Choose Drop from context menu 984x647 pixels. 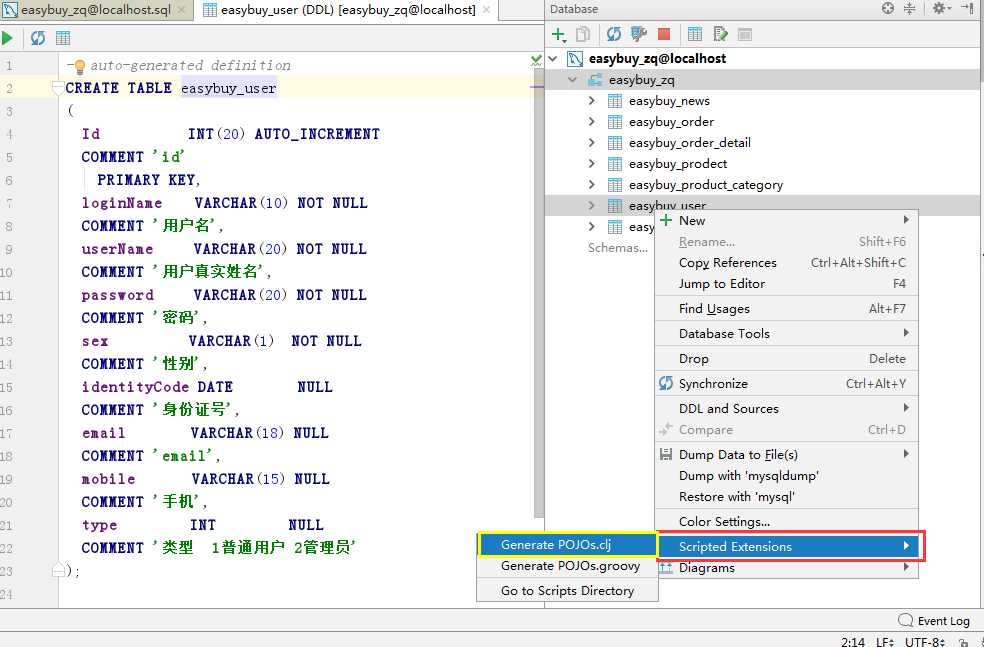[x=786, y=359]
